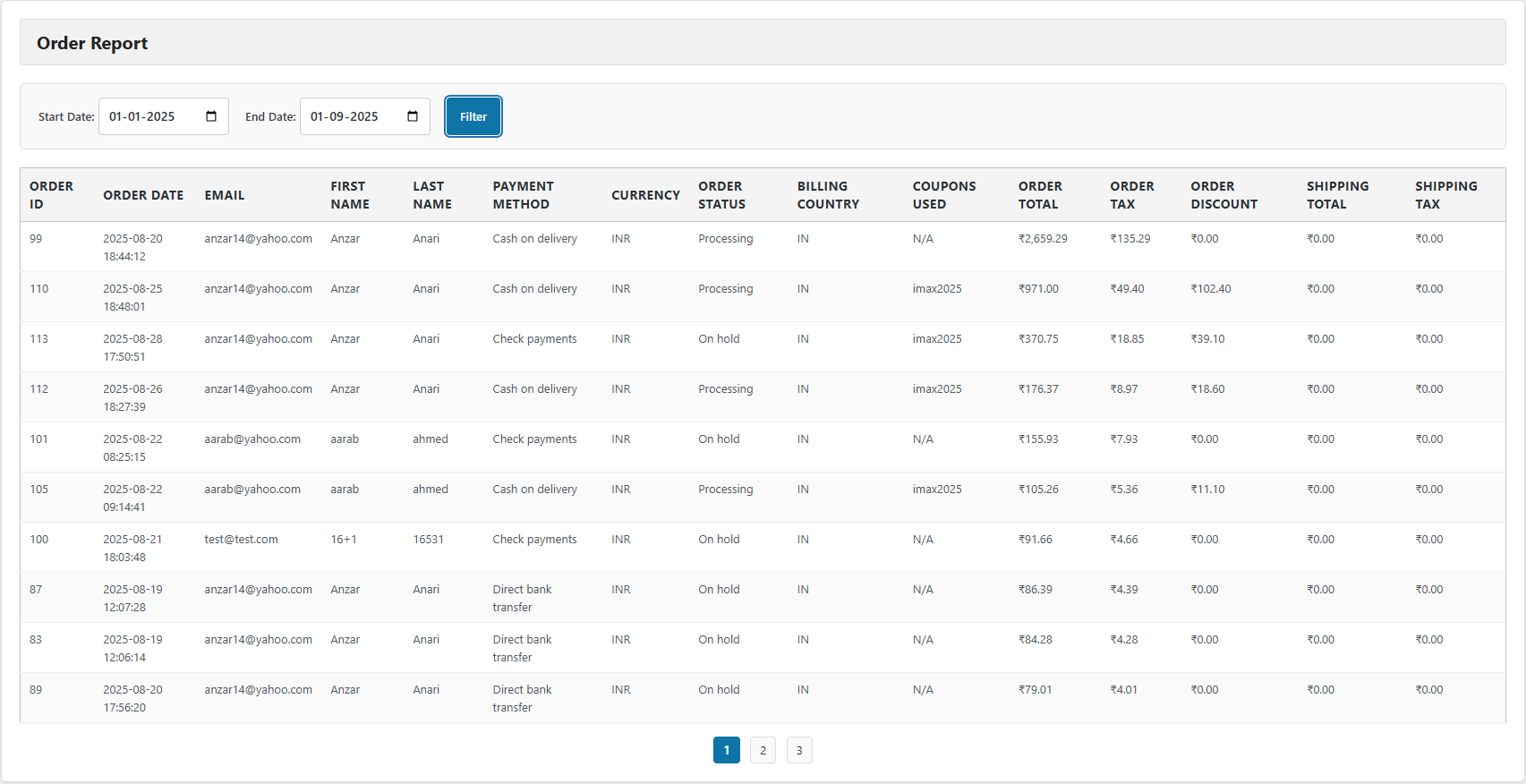The image size is (1526, 784).
Task: Select order ID 112 cell
Action: tap(39, 389)
